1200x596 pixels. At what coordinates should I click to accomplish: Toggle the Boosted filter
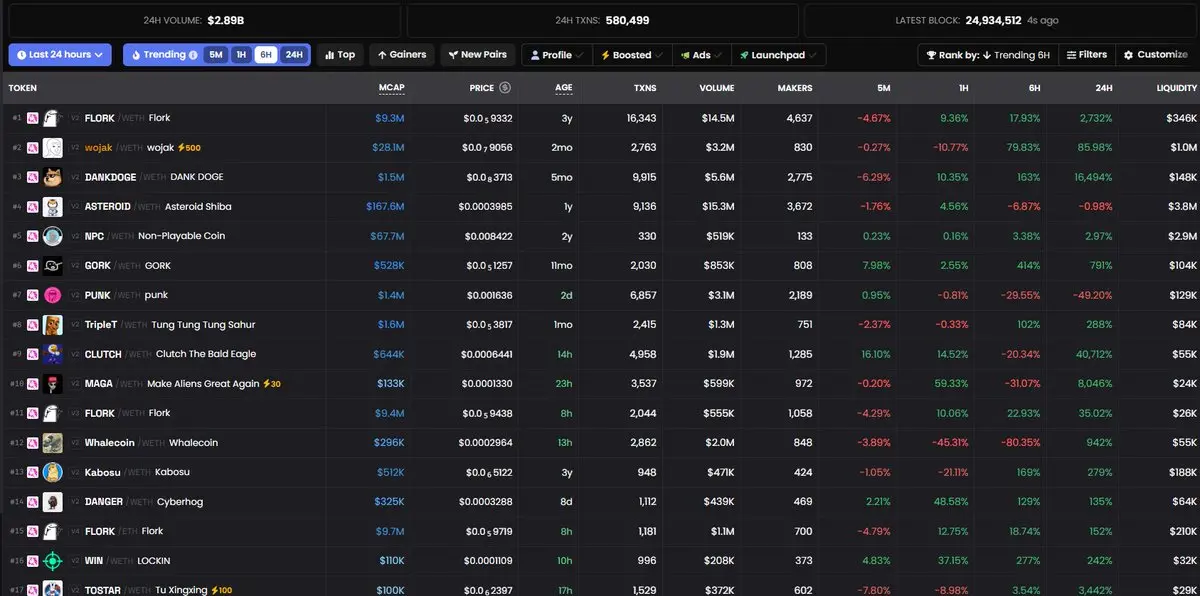[x=632, y=55]
